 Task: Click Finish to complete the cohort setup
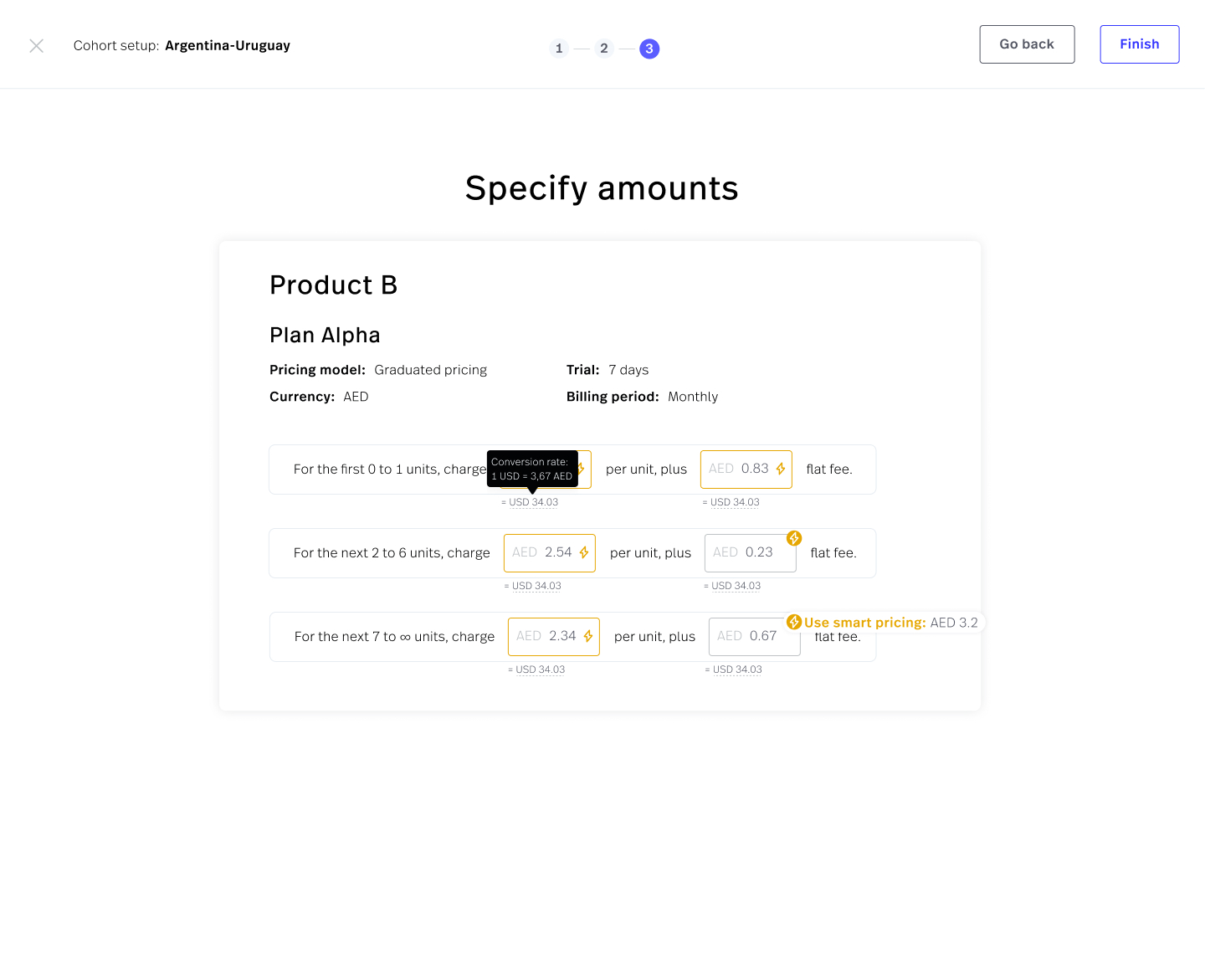pos(1139,44)
